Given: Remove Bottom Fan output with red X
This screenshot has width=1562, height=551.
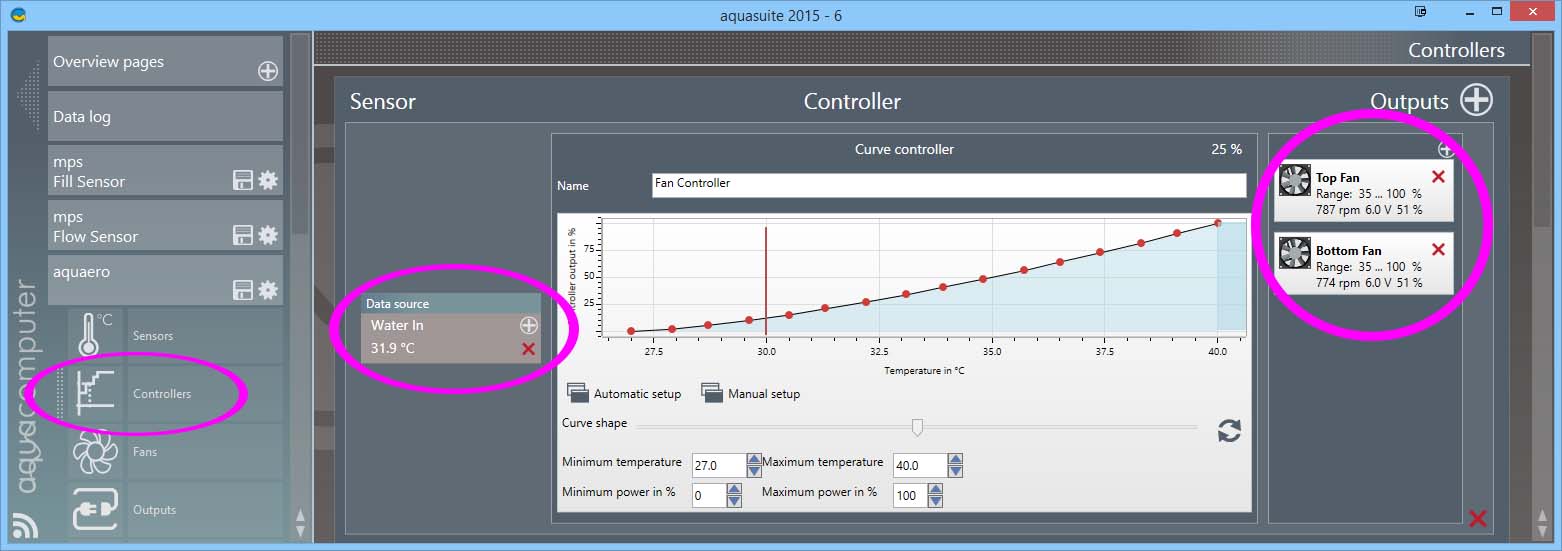Looking at the screenshot, I should [1438, 250].
